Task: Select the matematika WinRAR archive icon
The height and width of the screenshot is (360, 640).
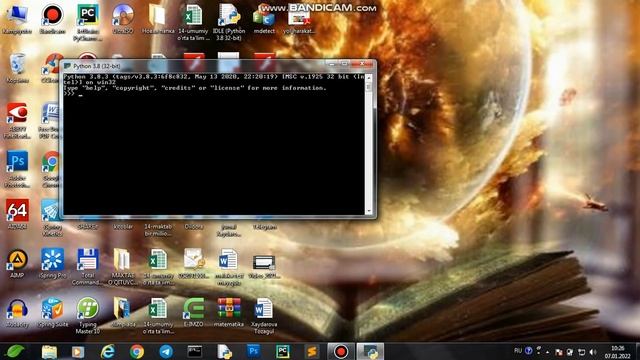Action: point(229,312)
